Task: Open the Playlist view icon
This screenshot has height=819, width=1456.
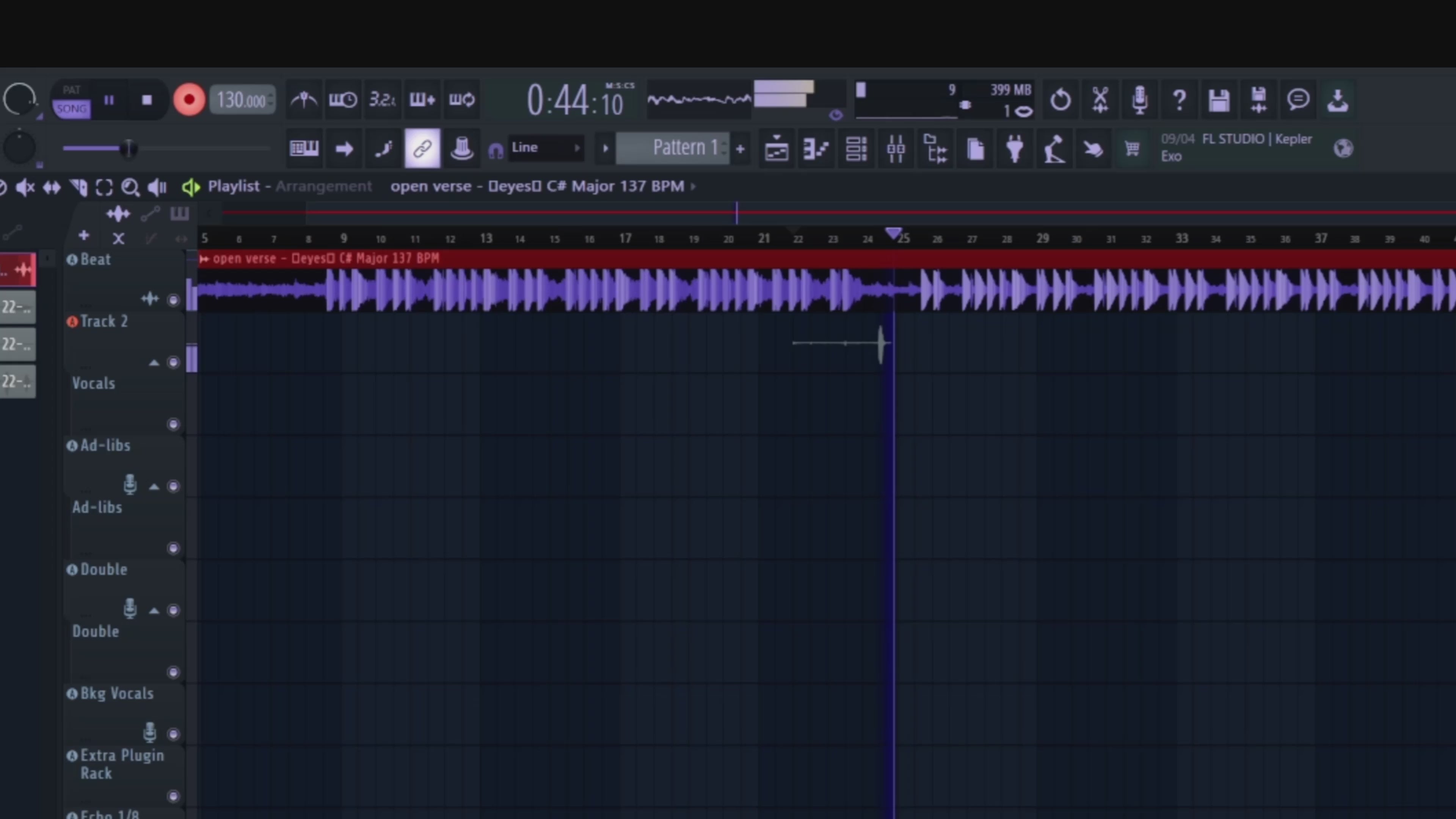Action: (x=777, y=149)
